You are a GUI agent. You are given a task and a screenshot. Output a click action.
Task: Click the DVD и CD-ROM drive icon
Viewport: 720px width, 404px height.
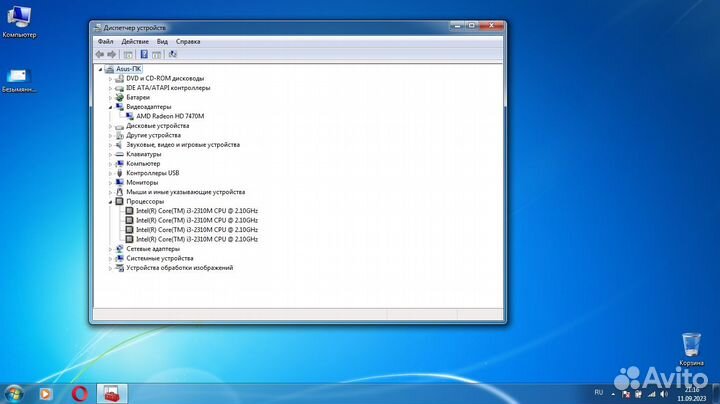tap(119, 79)
